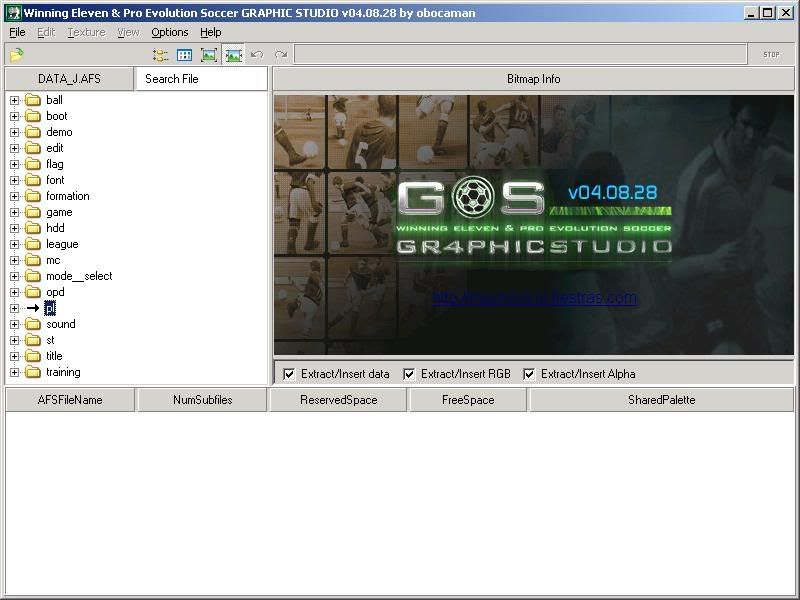800x600 pixels.
Task: Click the title folder icon
Action: coord(33,356)
